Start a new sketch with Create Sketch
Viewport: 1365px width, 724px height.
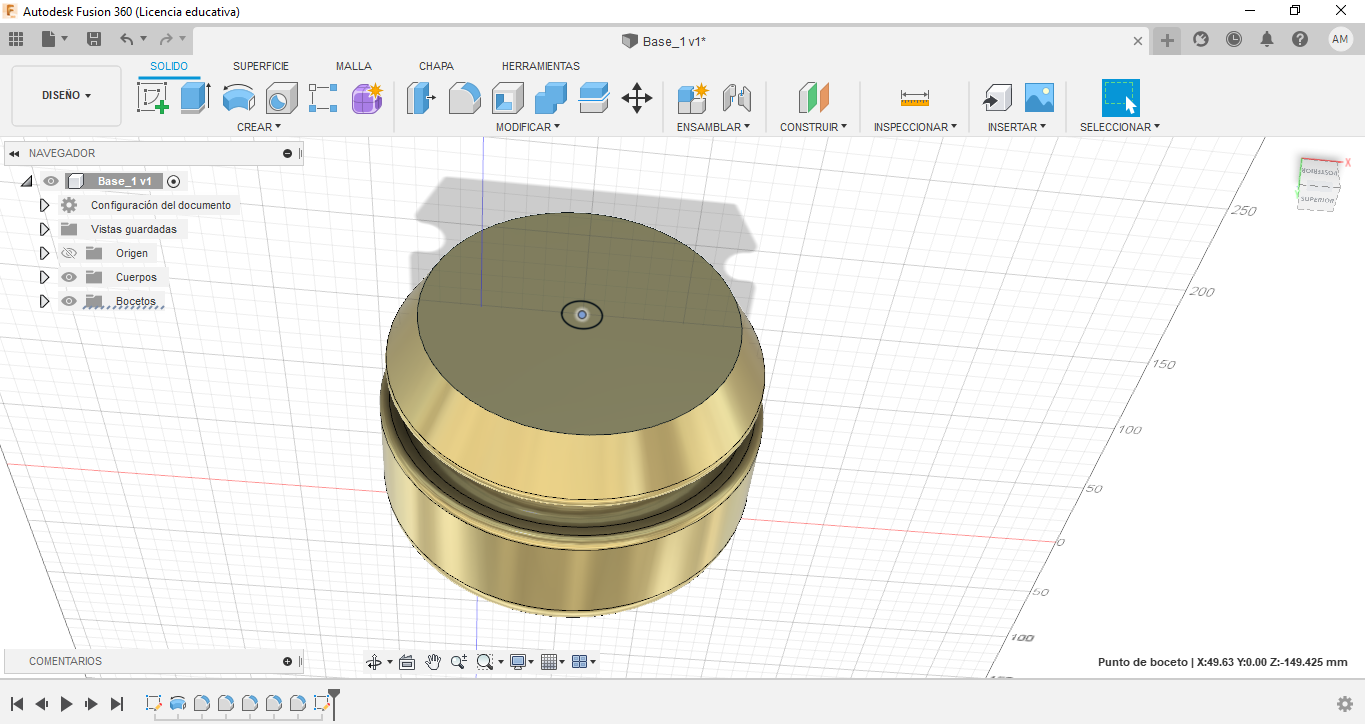152,98
